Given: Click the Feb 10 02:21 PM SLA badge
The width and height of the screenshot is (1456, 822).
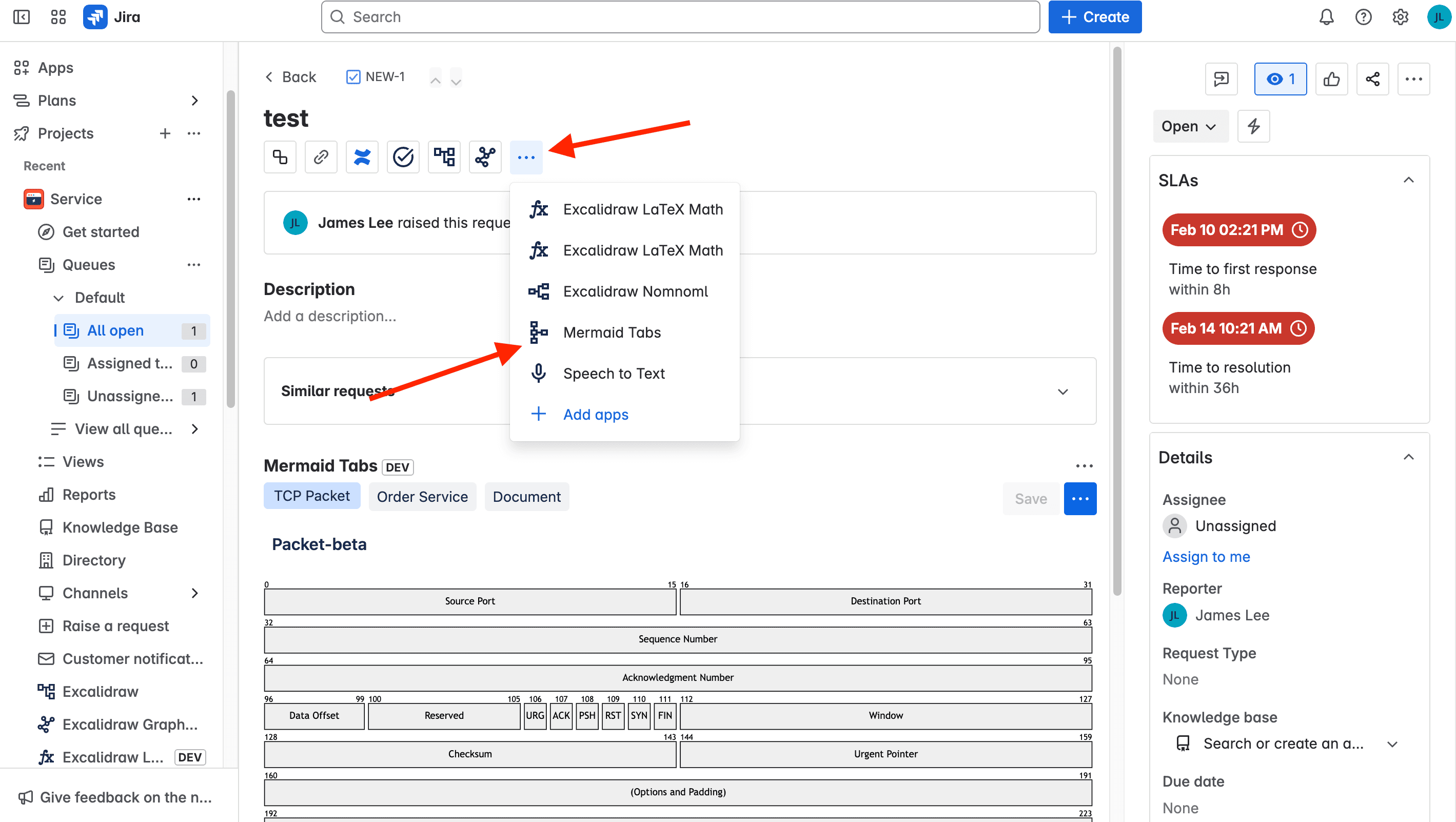Looking at the screenshot, I should pyautogui.click(x=1239, y=229).
